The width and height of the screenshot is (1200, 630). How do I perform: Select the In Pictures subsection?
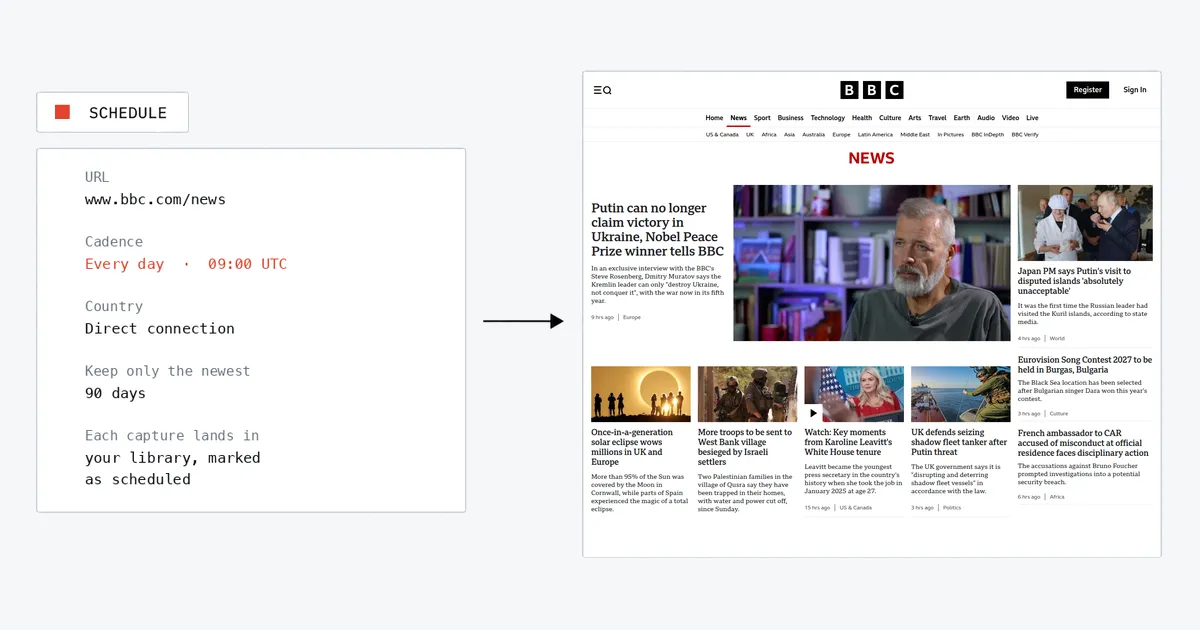pyautogui.click(x=951, y=134)
